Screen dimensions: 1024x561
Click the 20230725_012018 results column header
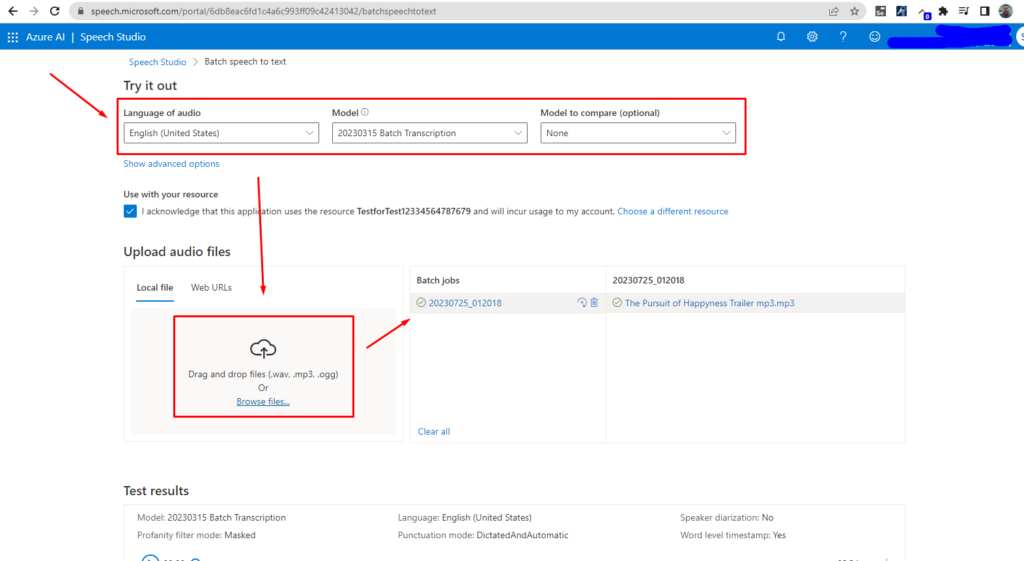point(648,280)
